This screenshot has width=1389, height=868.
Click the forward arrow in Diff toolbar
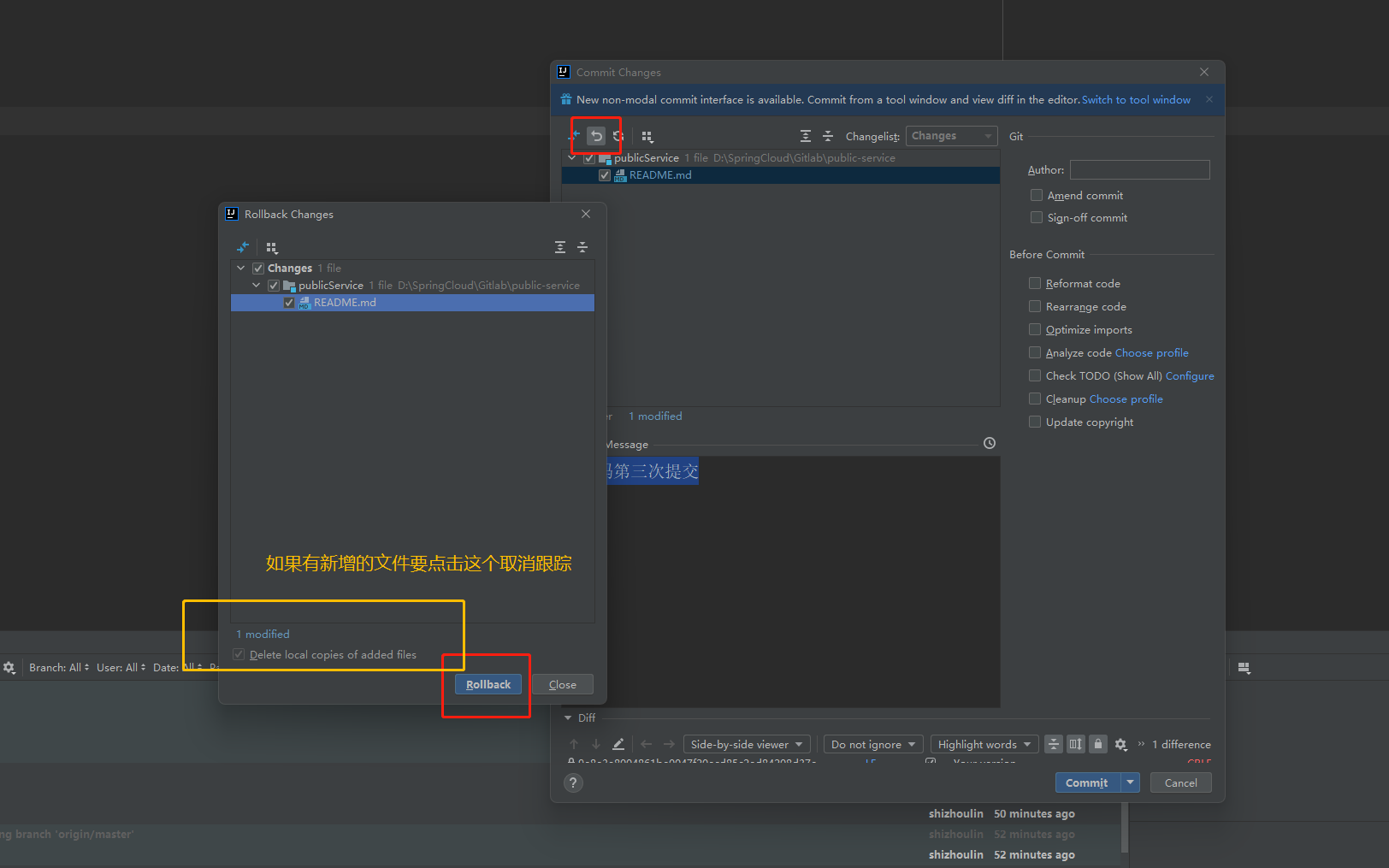point(669,744)
